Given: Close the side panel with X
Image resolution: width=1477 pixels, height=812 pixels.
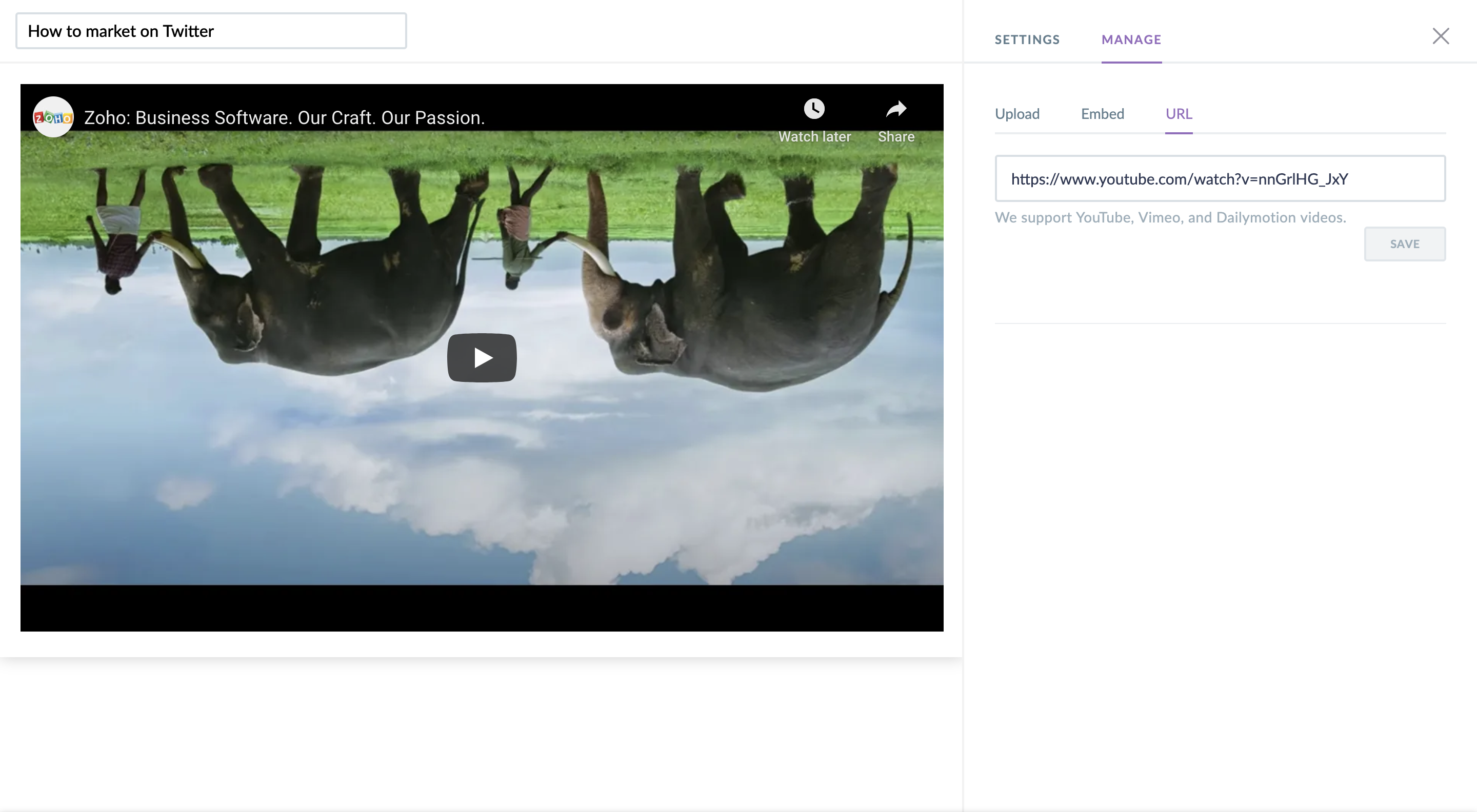Looking at the screenshot, I should (1440, 36).
